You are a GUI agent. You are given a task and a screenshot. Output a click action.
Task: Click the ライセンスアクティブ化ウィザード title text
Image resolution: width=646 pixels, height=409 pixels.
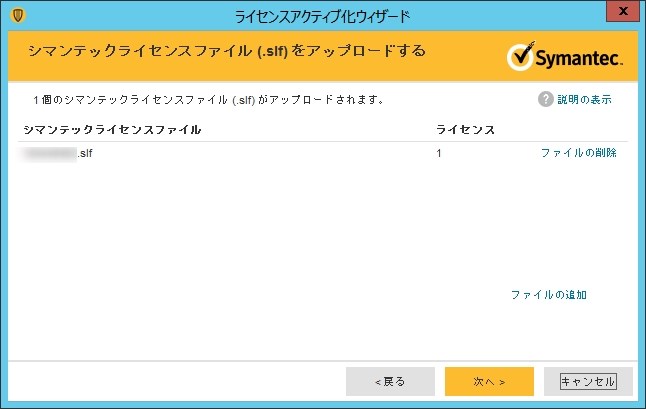[323, 16]
